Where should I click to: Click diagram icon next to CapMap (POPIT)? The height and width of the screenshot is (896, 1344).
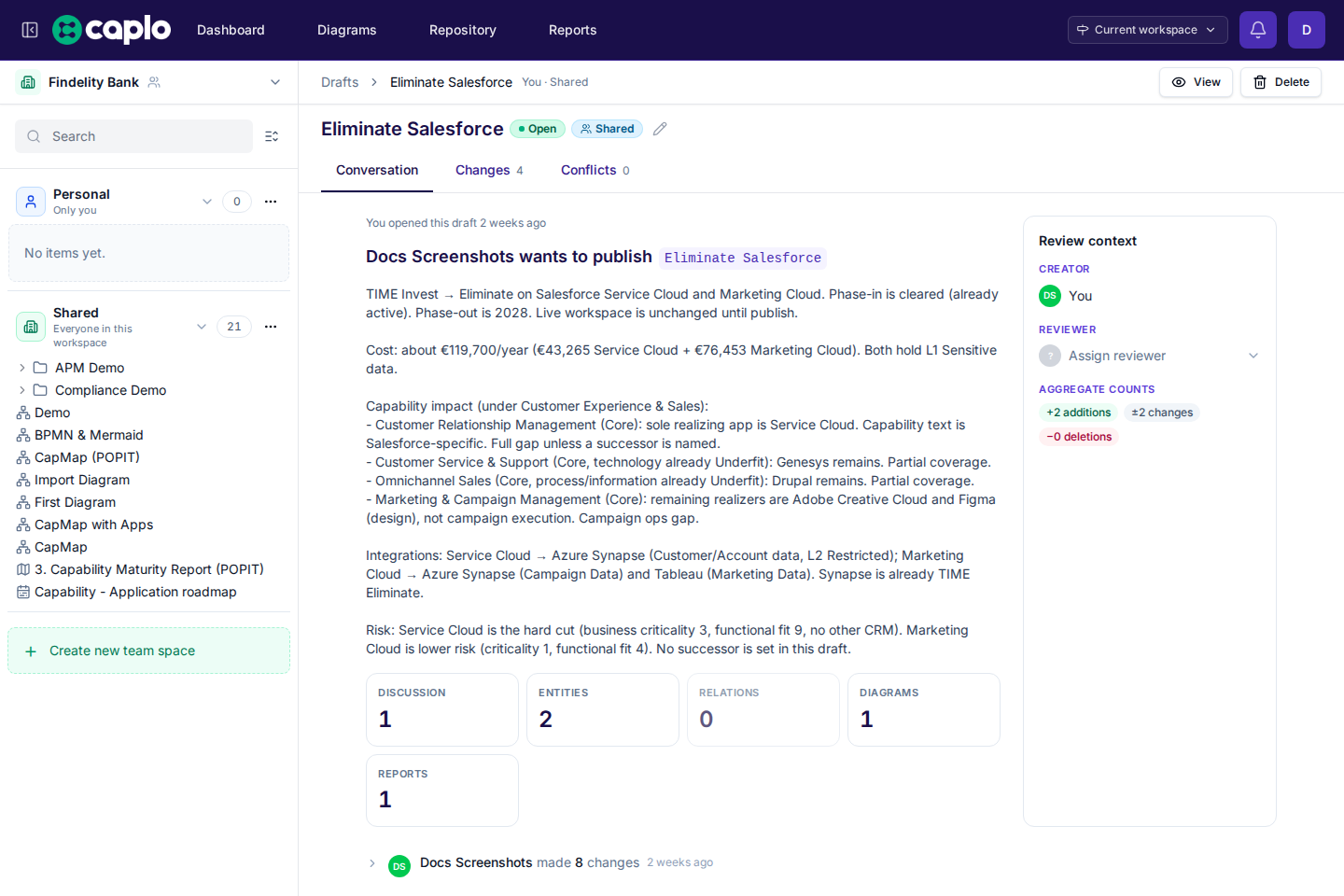(23, 457)
